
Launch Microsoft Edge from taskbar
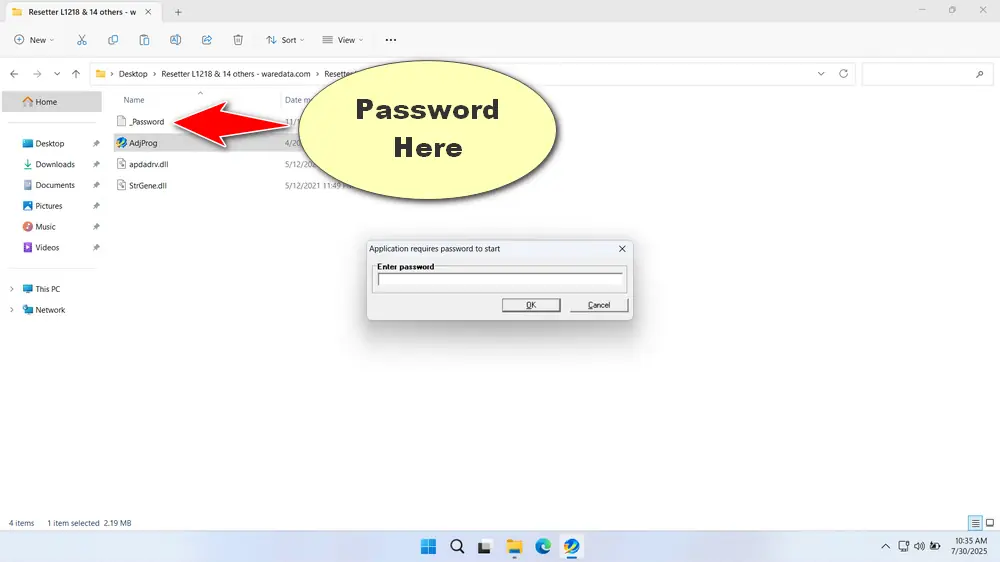(x=543, y=547)
